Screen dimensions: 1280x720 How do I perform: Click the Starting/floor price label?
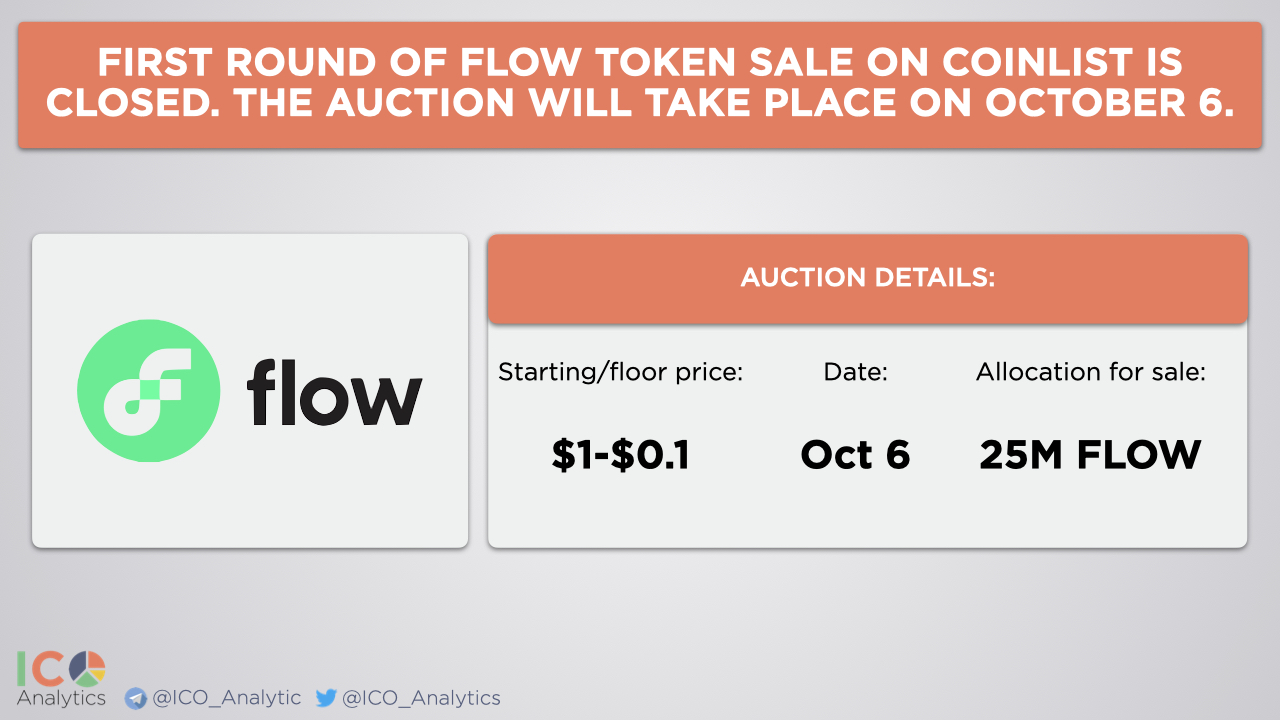pyautogui.click(x=621, y=373)
